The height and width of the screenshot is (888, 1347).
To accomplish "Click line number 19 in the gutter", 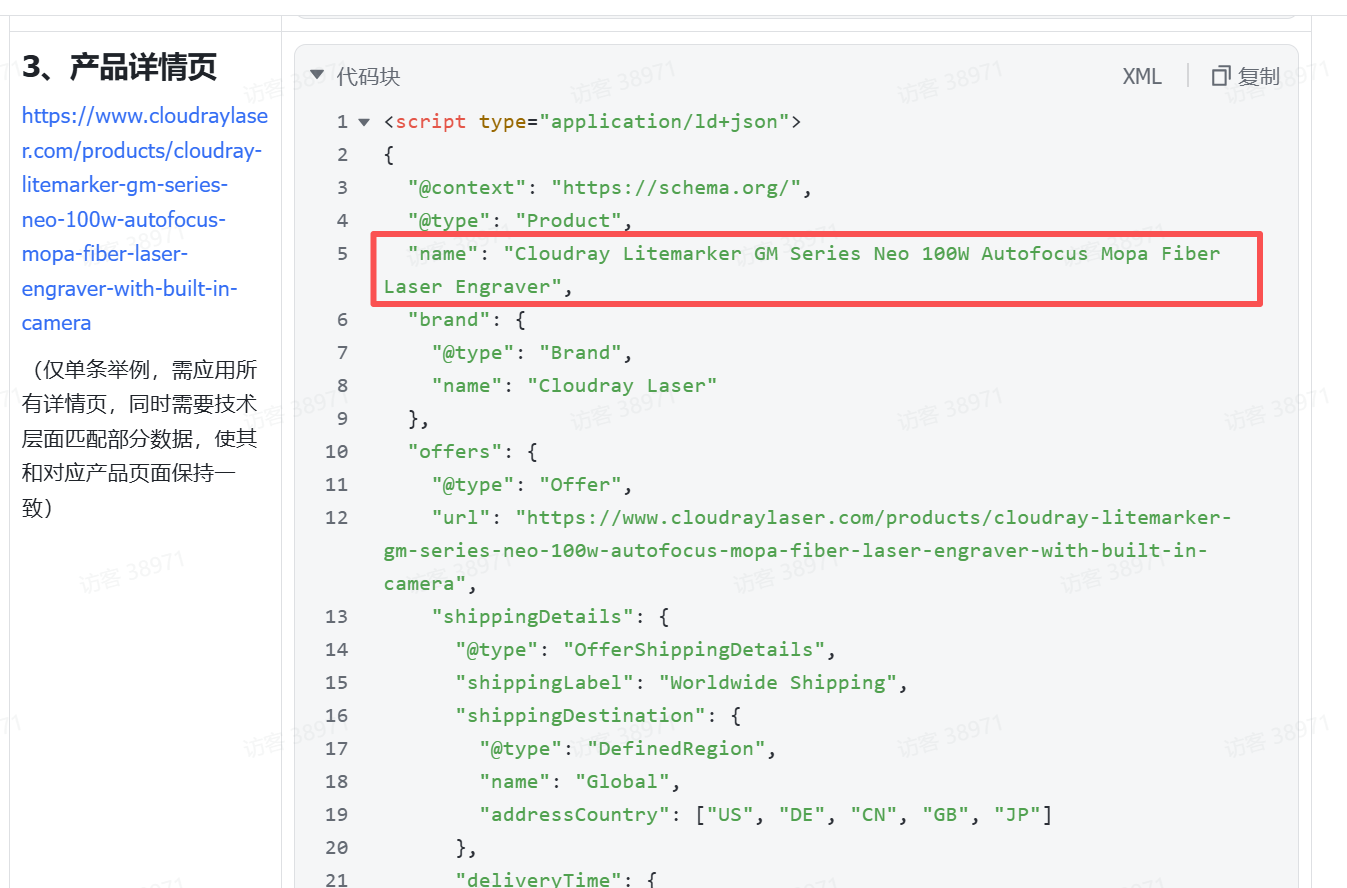I will [337, 815].
